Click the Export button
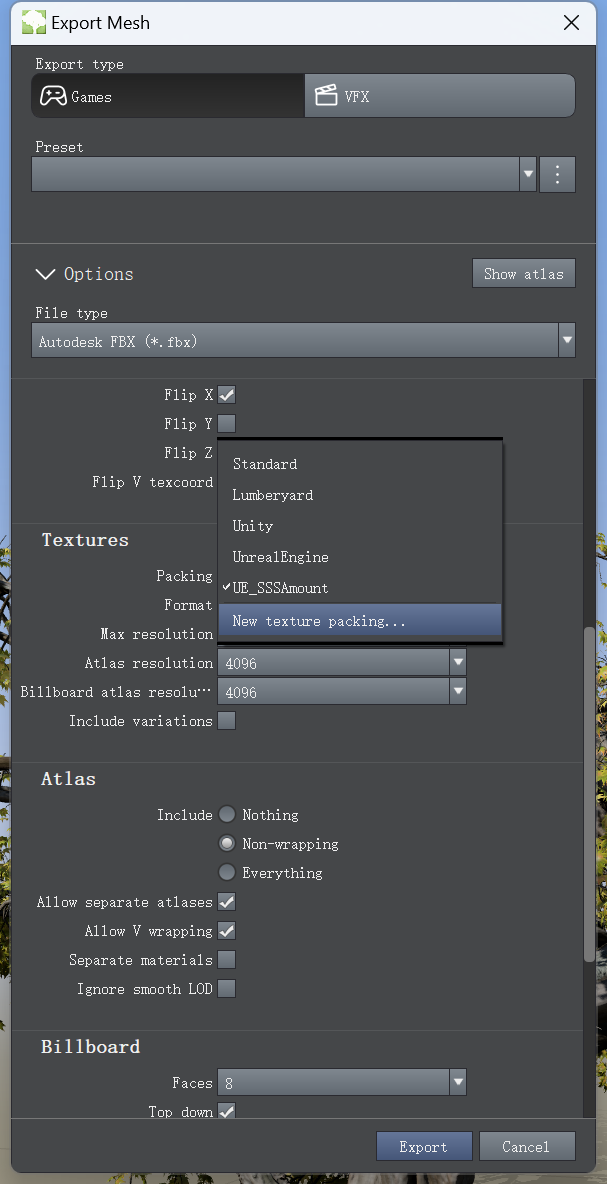Screen dimensions: 607x1184 coord(423,1146)
